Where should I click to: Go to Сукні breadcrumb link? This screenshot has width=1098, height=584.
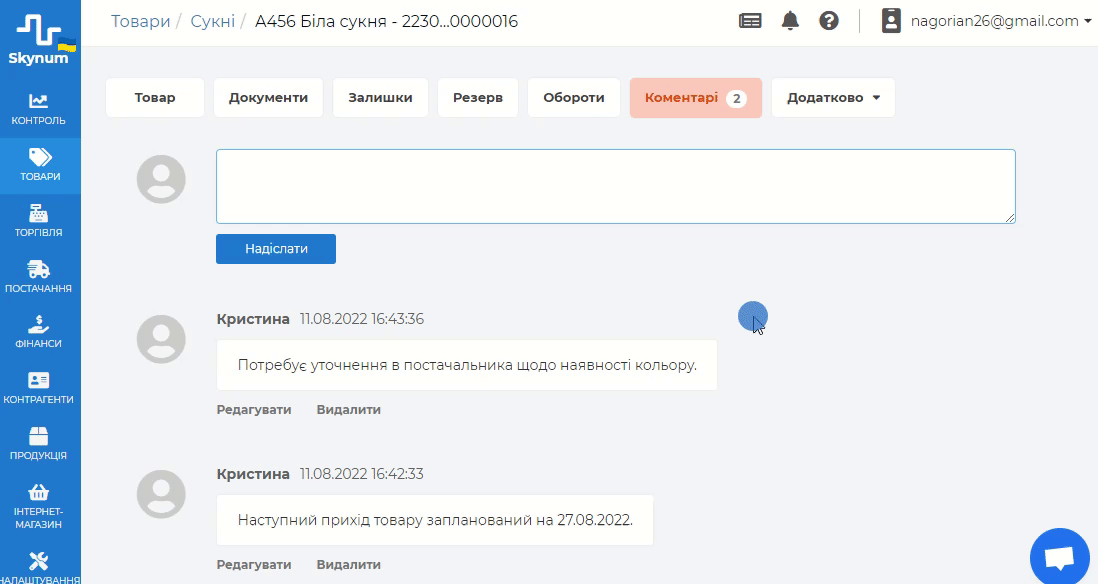212,21
